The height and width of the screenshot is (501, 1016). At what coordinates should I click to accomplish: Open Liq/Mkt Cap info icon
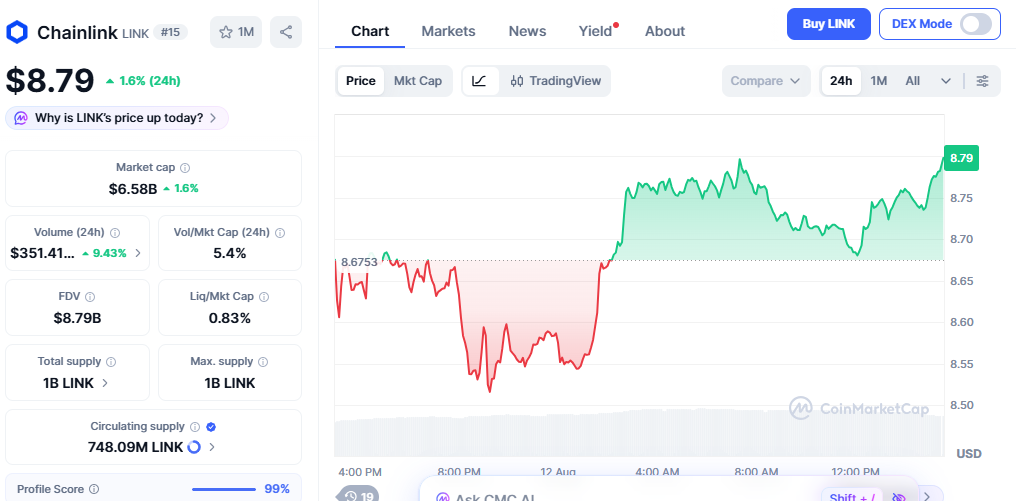[x=264, y=297]
